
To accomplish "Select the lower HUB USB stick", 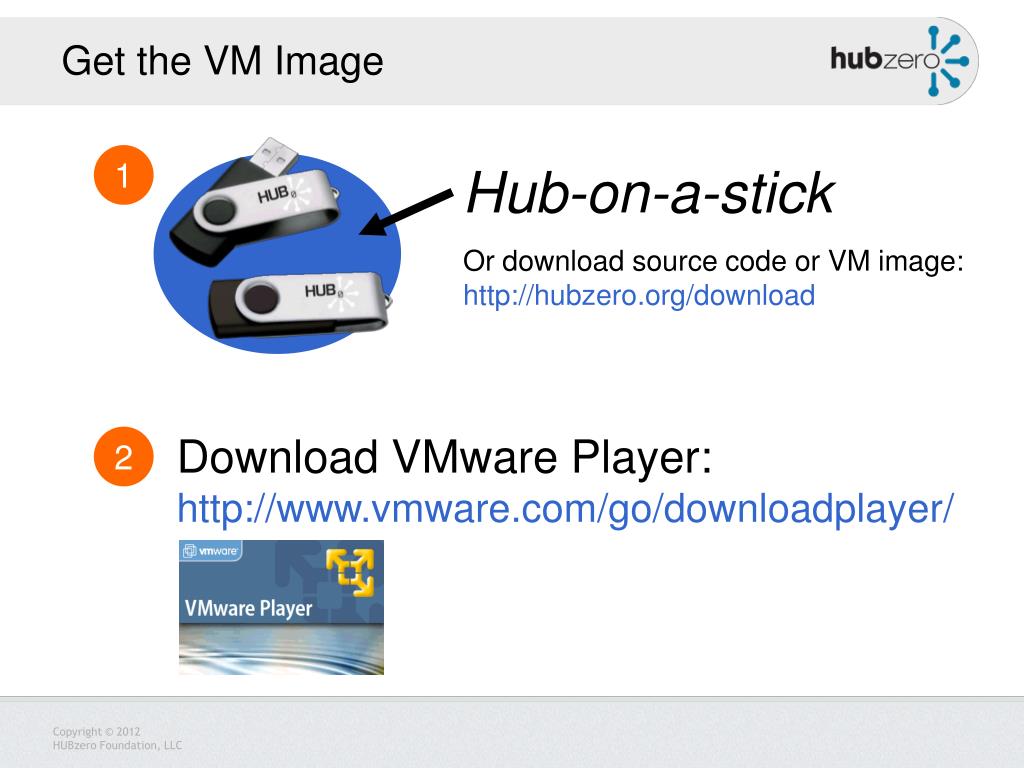I will [300, 302].
